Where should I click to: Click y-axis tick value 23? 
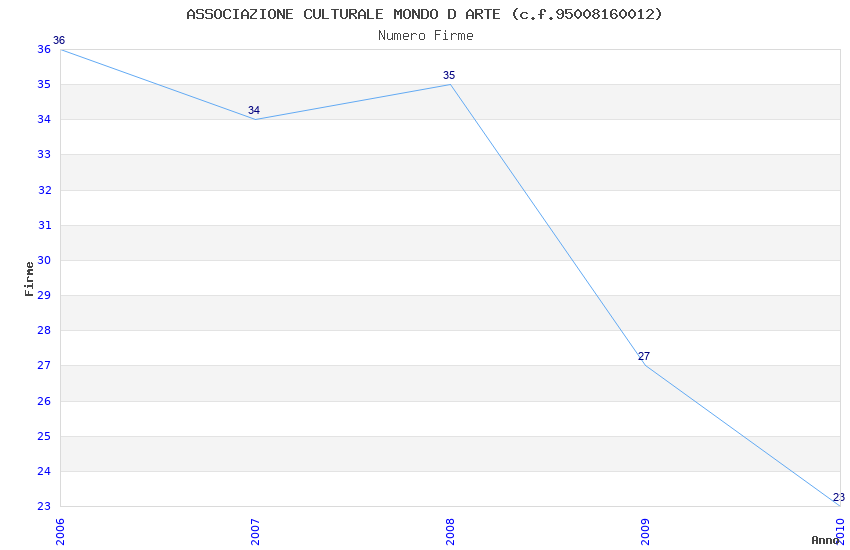44,506
